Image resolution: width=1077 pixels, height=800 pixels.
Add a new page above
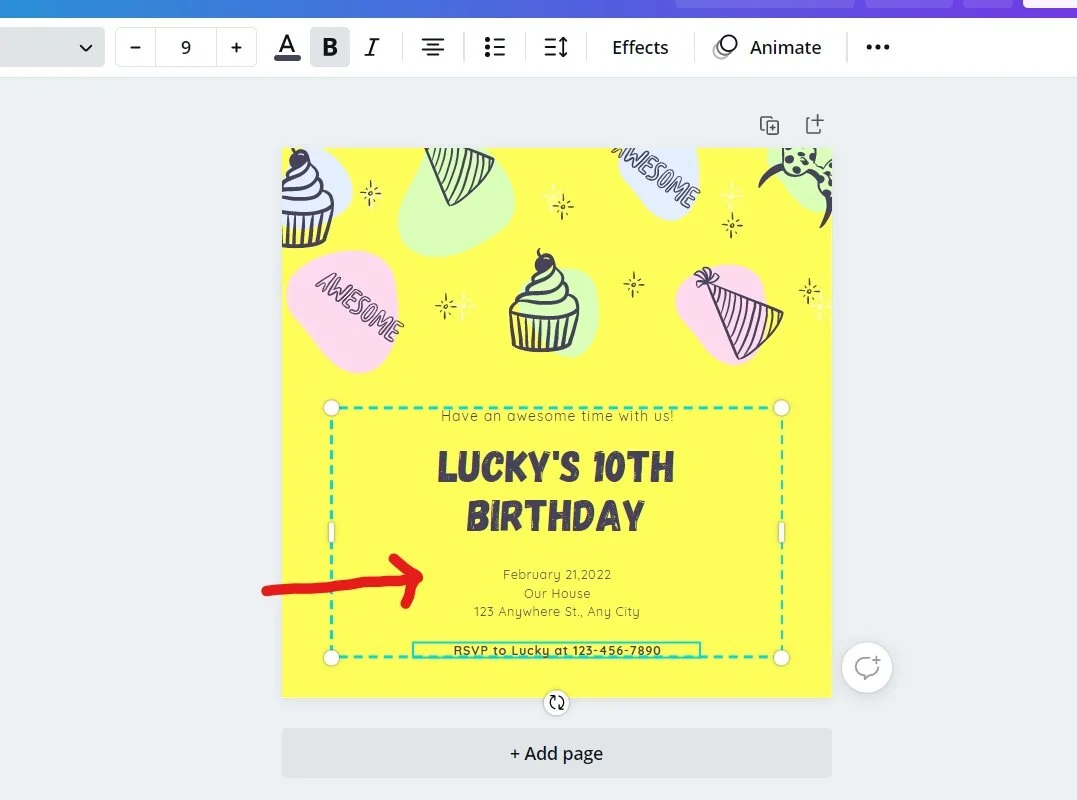tap(813, 124)
